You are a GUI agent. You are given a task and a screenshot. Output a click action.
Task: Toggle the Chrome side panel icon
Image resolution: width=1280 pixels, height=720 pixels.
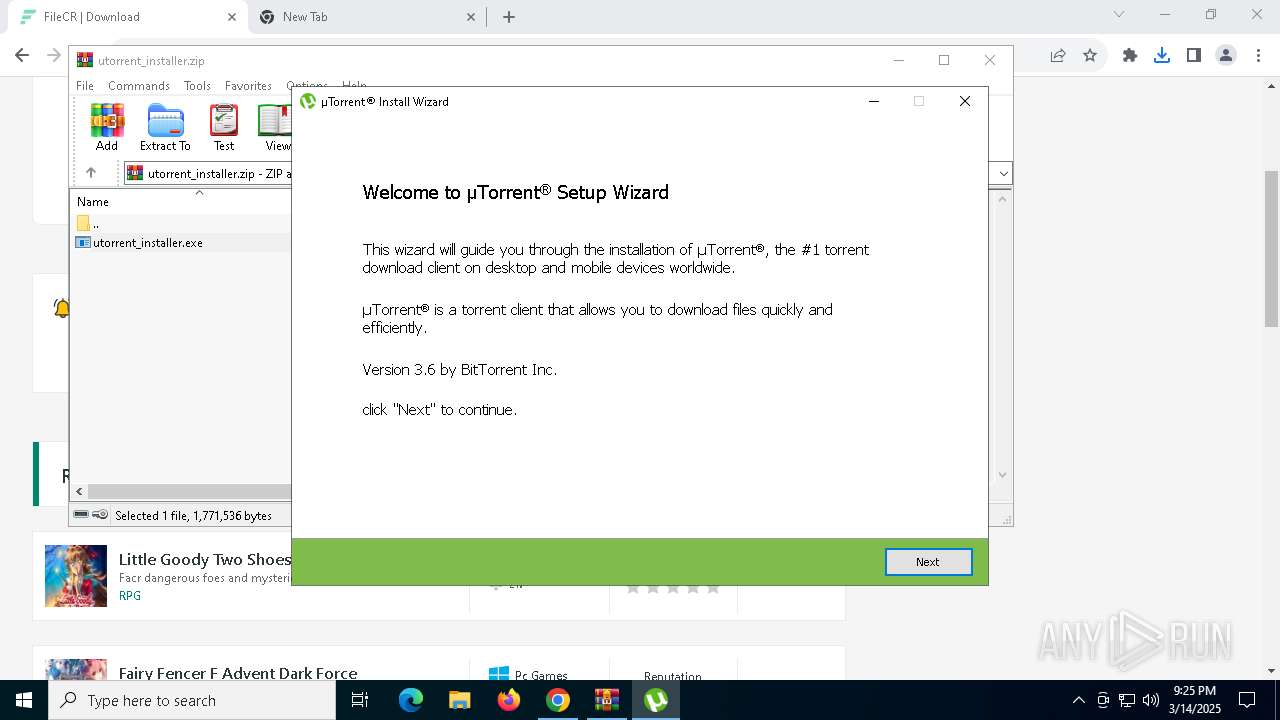coord(1194,56)
